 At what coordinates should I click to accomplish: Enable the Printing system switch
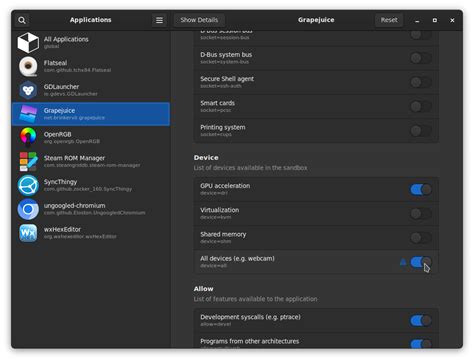tap(421, 131)
